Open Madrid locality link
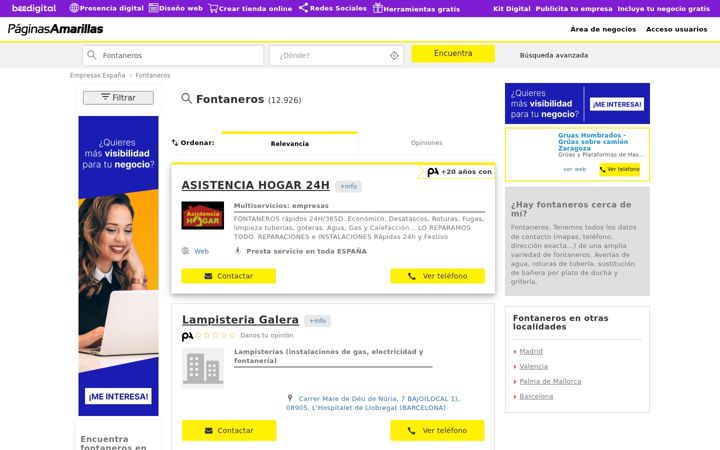720x450 pixels. tap(531, 351)
